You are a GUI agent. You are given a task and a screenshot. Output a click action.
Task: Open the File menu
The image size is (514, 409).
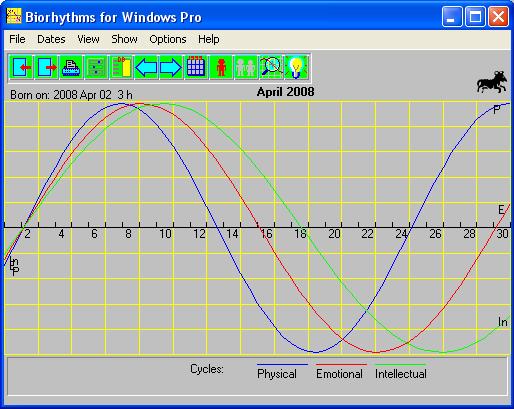17,39
